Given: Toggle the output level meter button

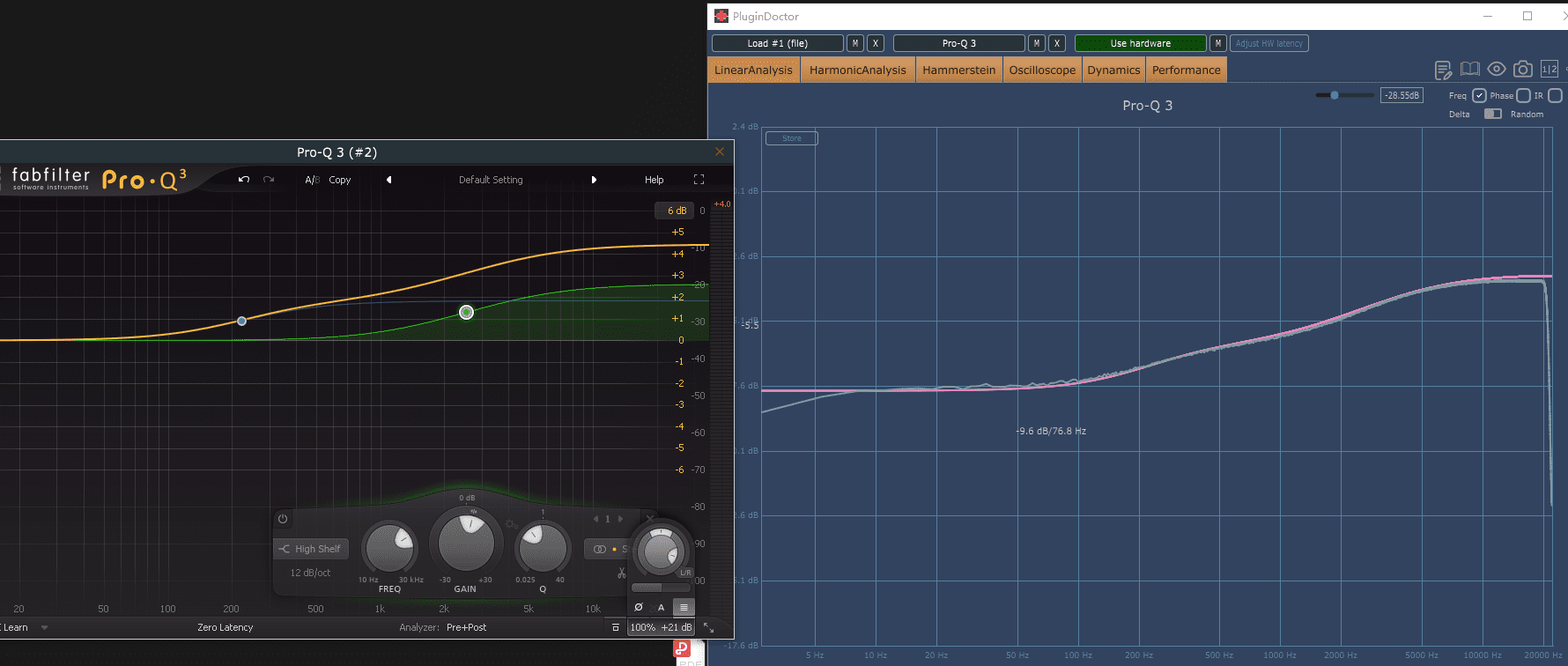Looking at the screenshot, I should click(684, 607).
